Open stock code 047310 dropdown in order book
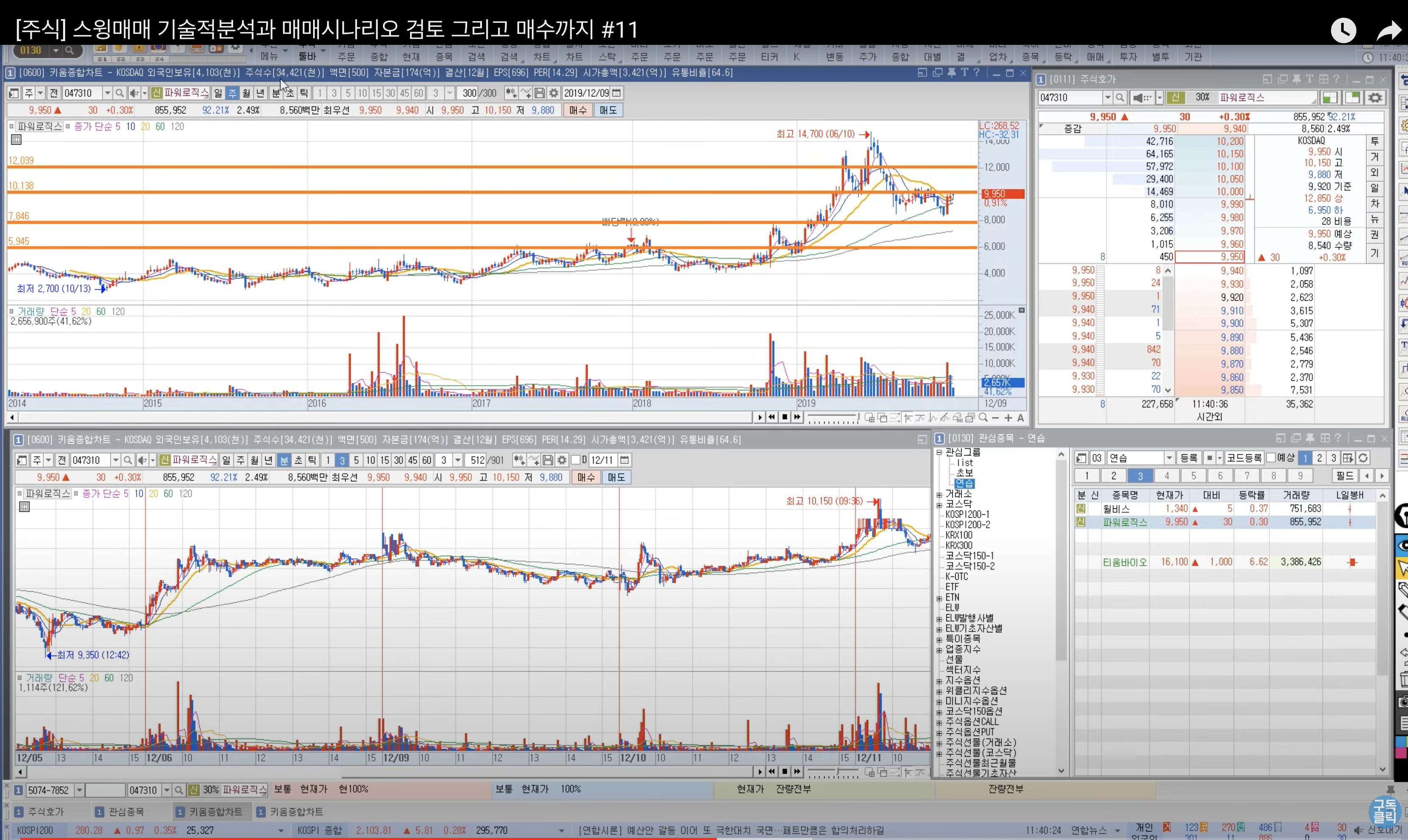The width and height of the screenshot is (1408, 840). [x=1107, y=98]
